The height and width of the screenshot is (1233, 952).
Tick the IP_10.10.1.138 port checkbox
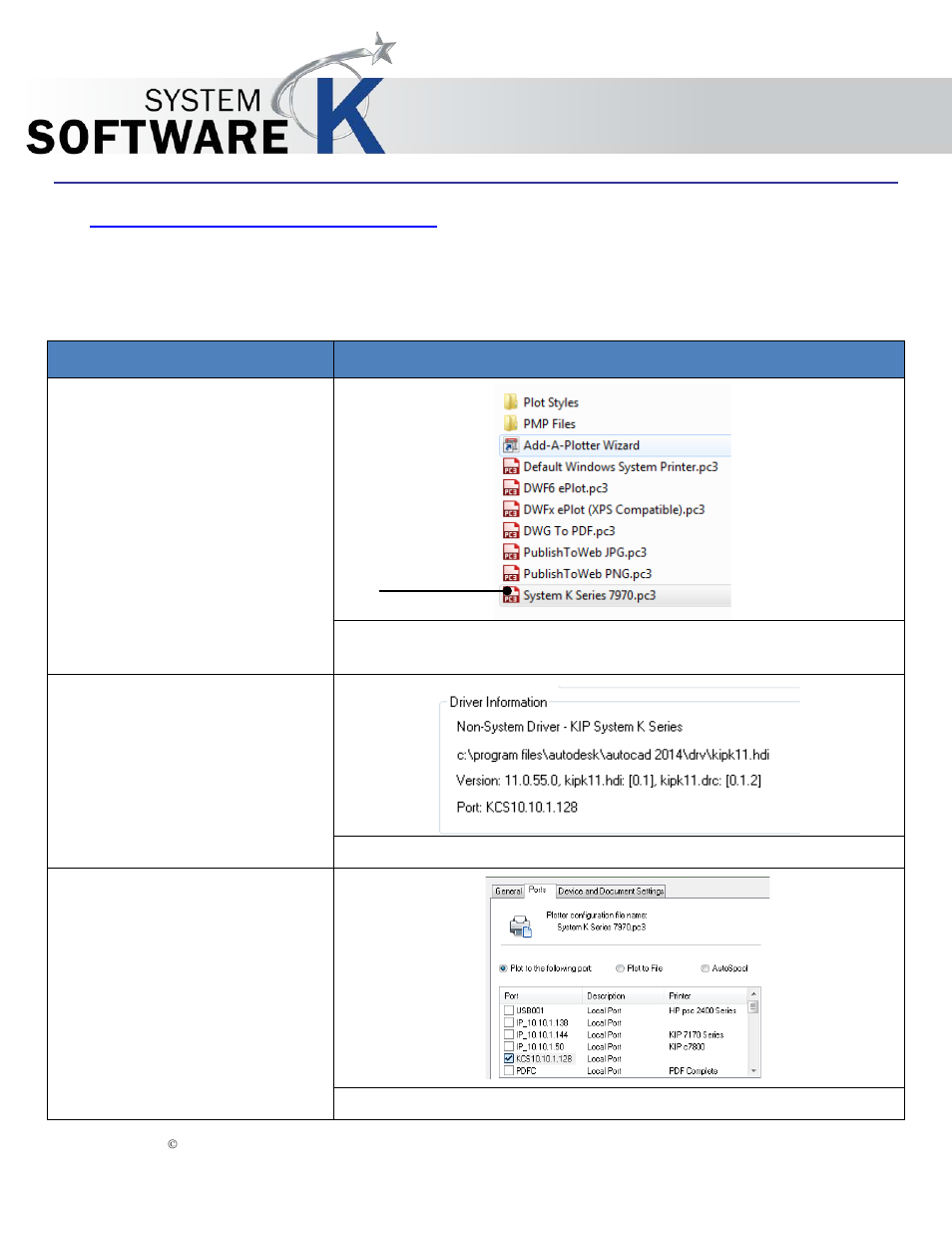(509, 1022)
